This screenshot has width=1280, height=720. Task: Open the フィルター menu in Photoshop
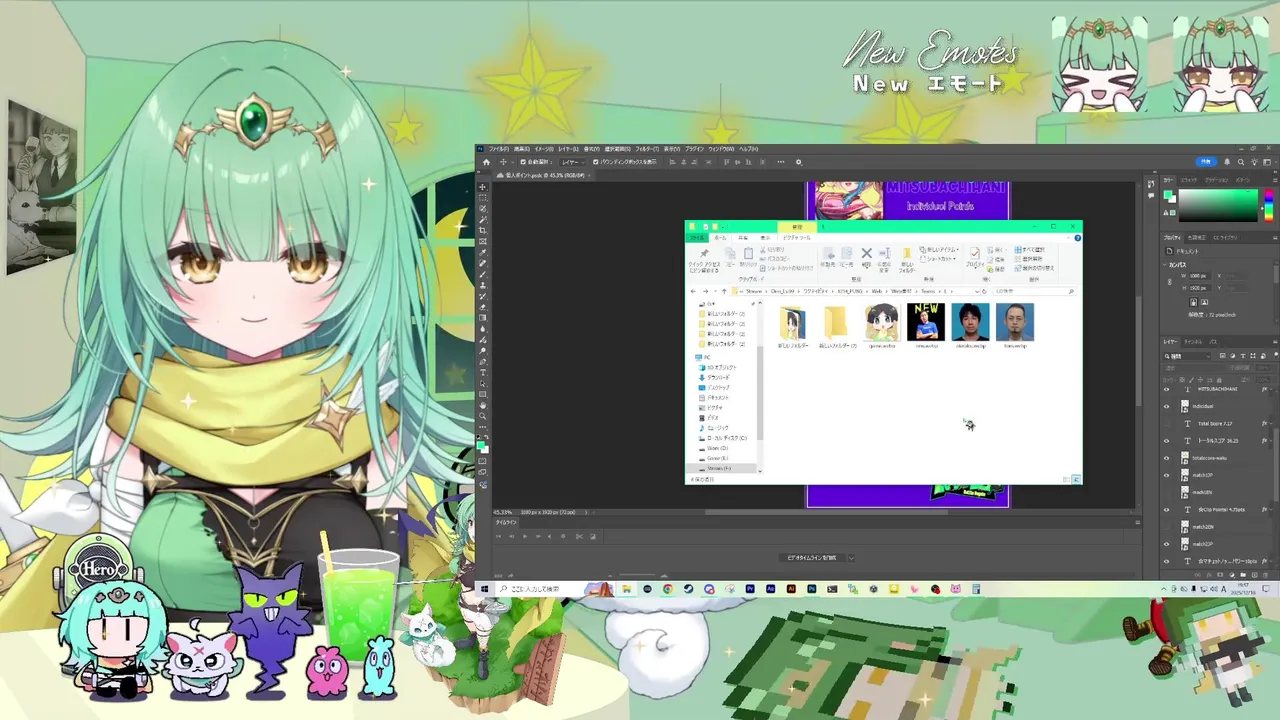[x=647, y=149]
